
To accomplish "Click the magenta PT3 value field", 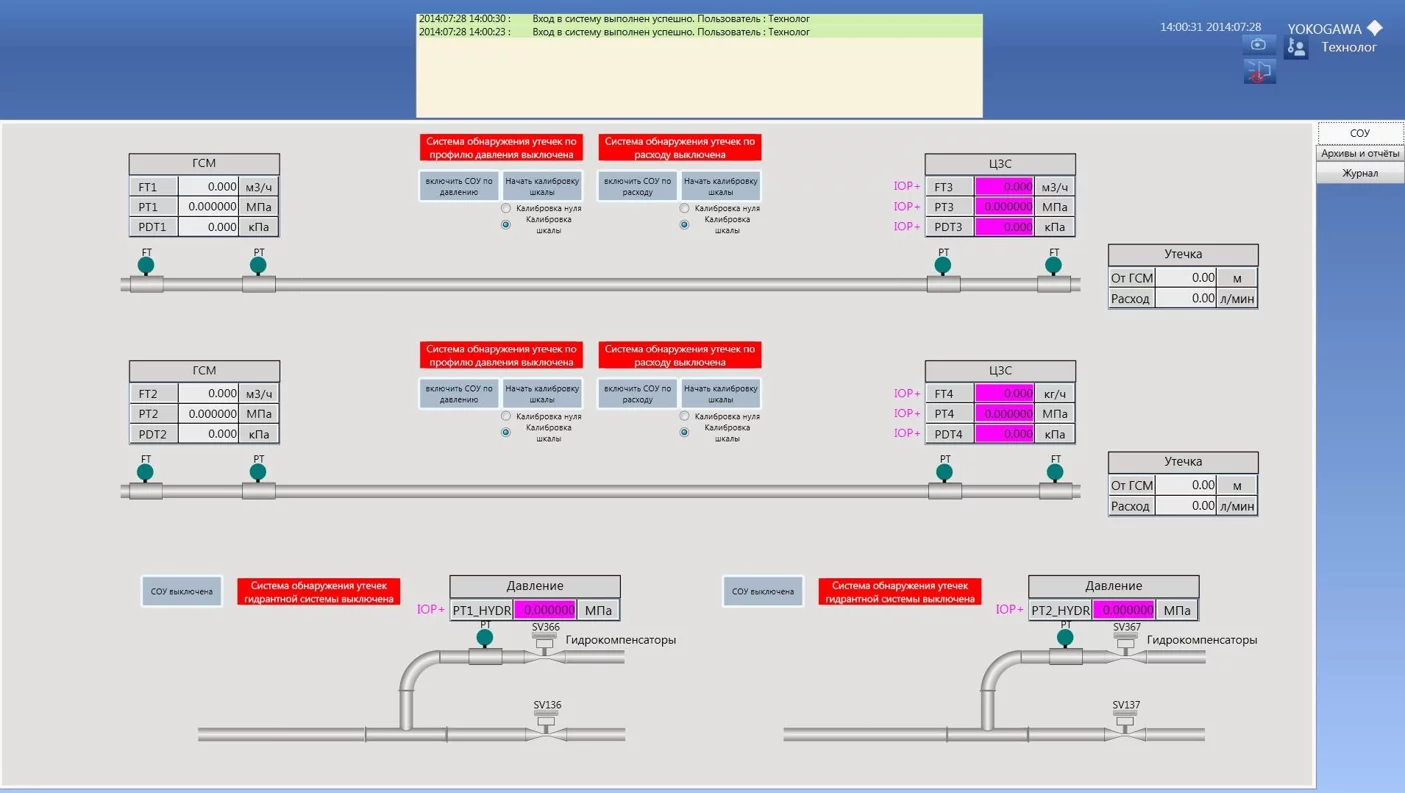I will pos(1004,206).
